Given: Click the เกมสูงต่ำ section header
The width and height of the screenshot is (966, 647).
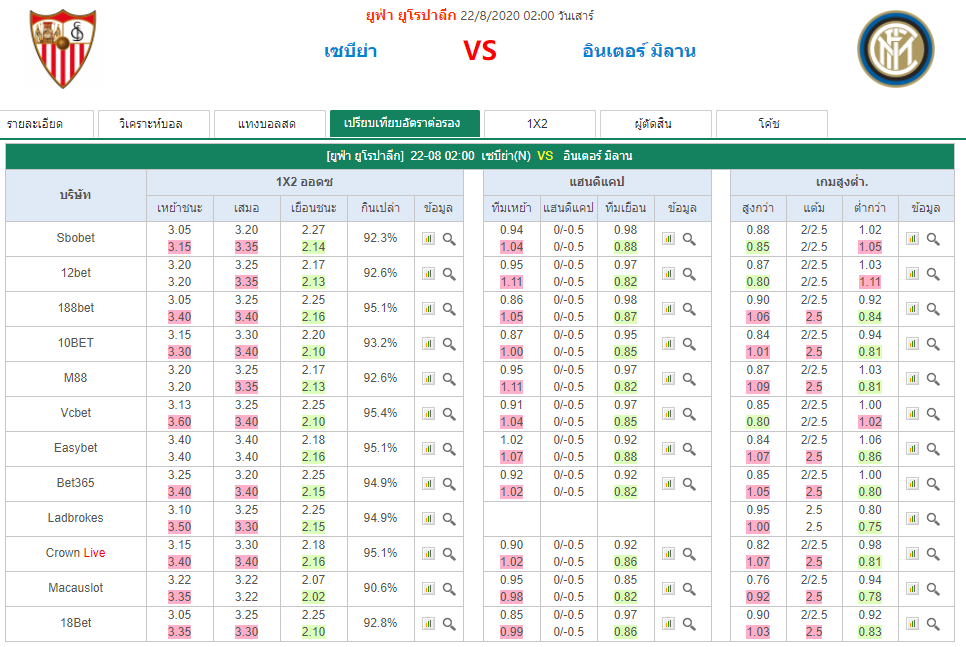Looking at the screenshot, I should 842,182.
